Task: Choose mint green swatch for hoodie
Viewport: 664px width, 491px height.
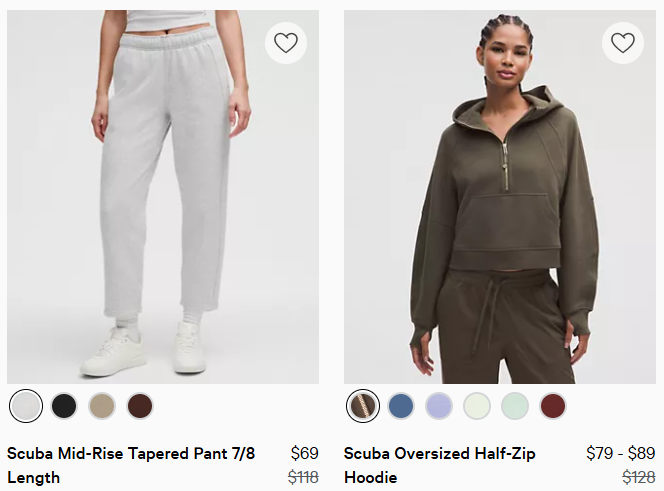Action: [515, 406]
